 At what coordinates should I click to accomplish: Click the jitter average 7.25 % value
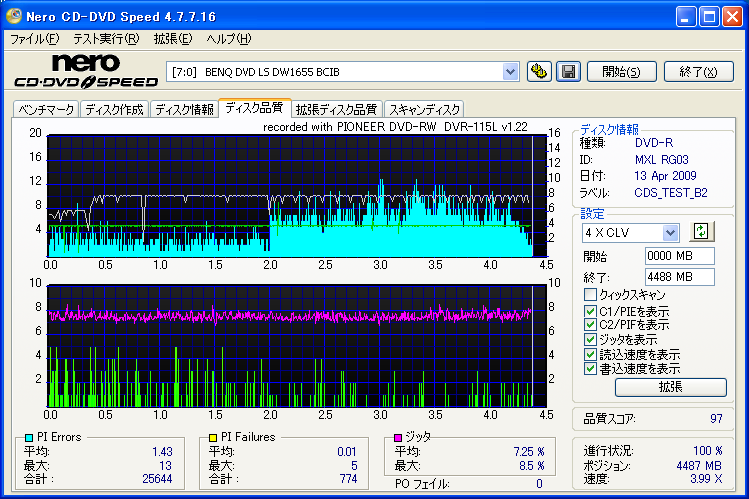pos(529,452)
